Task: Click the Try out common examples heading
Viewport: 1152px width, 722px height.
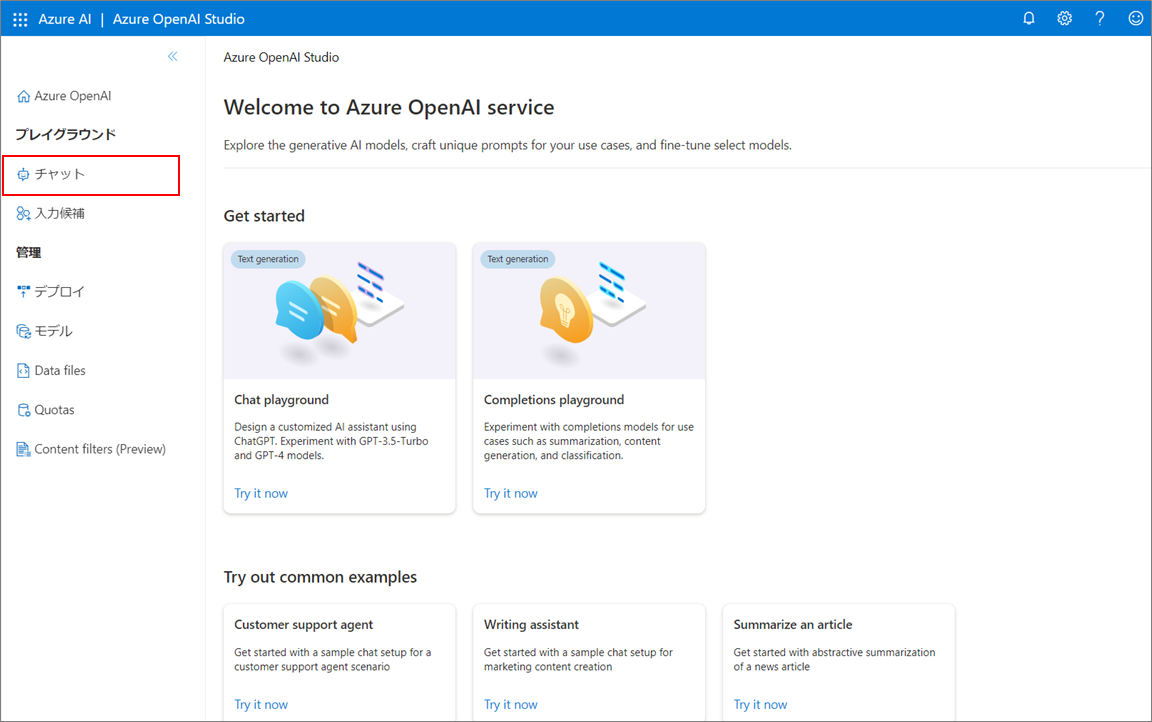Action: coord(320,577)
